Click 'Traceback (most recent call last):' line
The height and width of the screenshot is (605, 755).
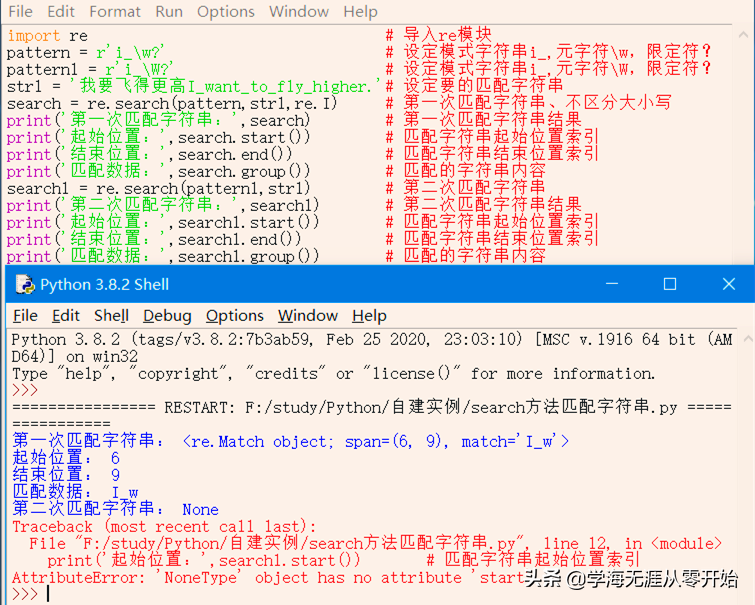164,526
